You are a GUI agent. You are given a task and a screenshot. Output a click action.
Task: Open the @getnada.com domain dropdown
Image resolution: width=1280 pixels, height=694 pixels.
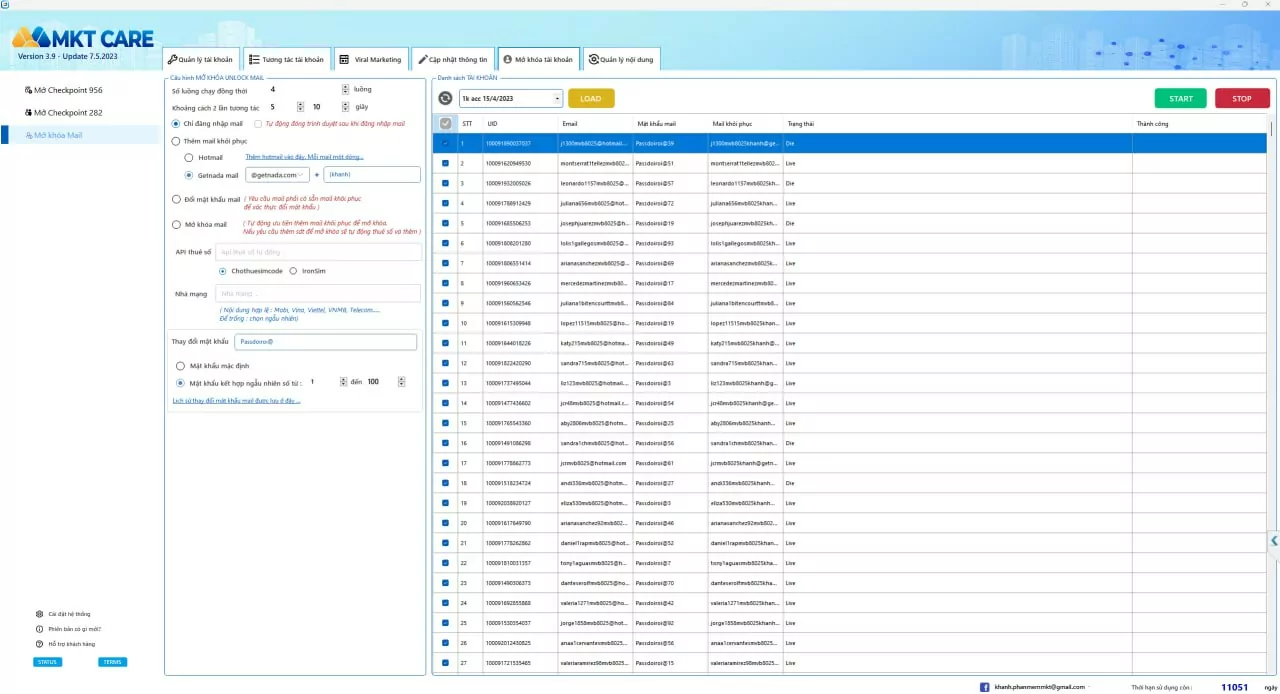(278, 175)
